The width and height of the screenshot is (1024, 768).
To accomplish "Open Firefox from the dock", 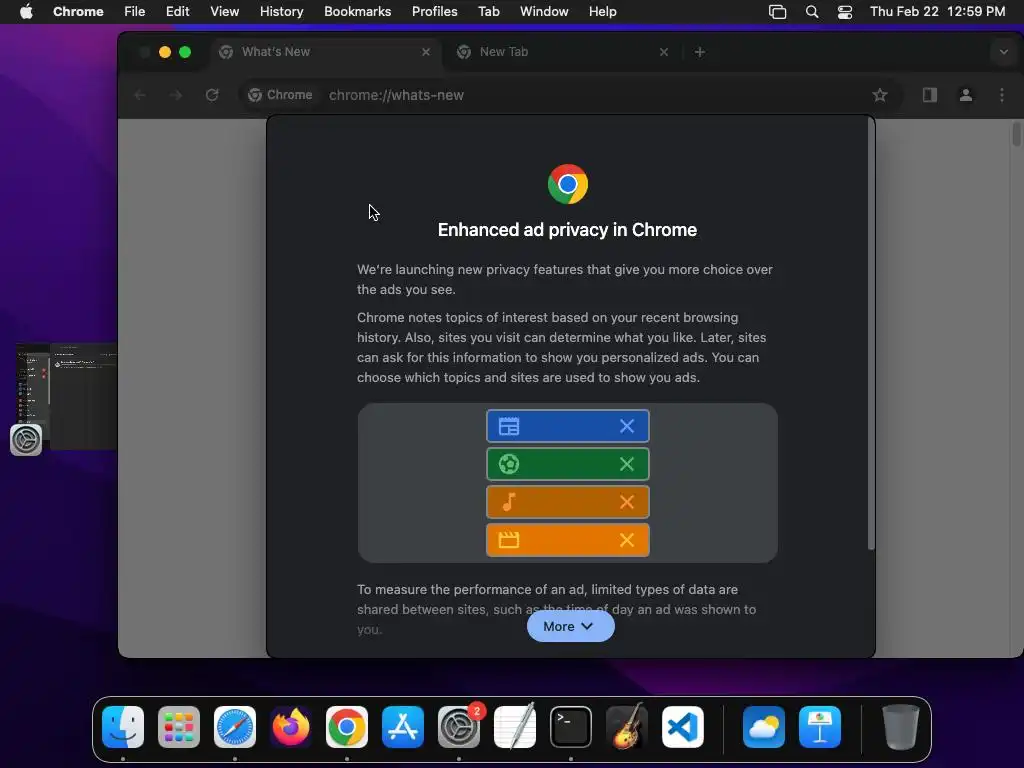I will [291, 727].
